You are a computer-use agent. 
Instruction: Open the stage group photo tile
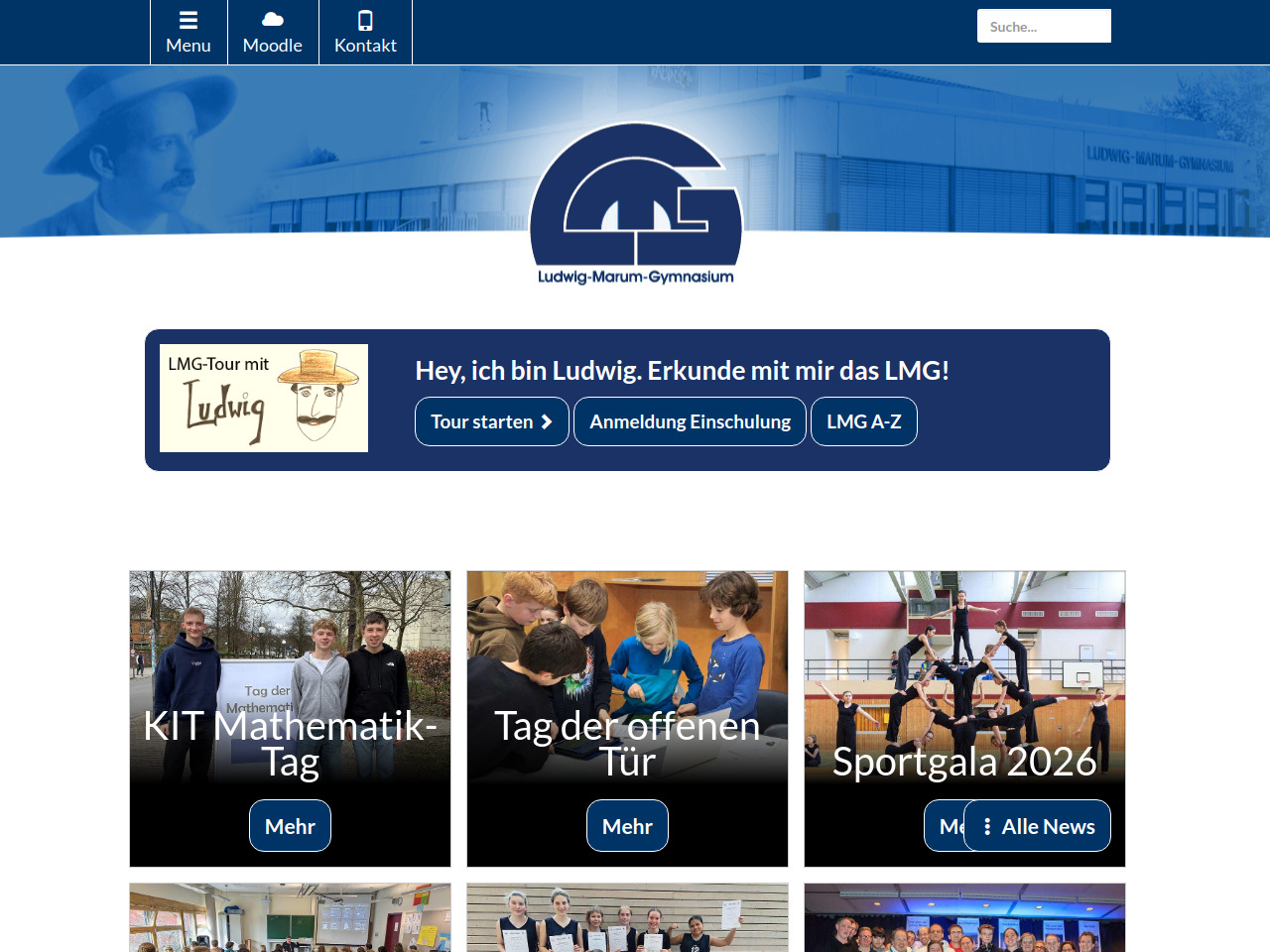point(964,918)
